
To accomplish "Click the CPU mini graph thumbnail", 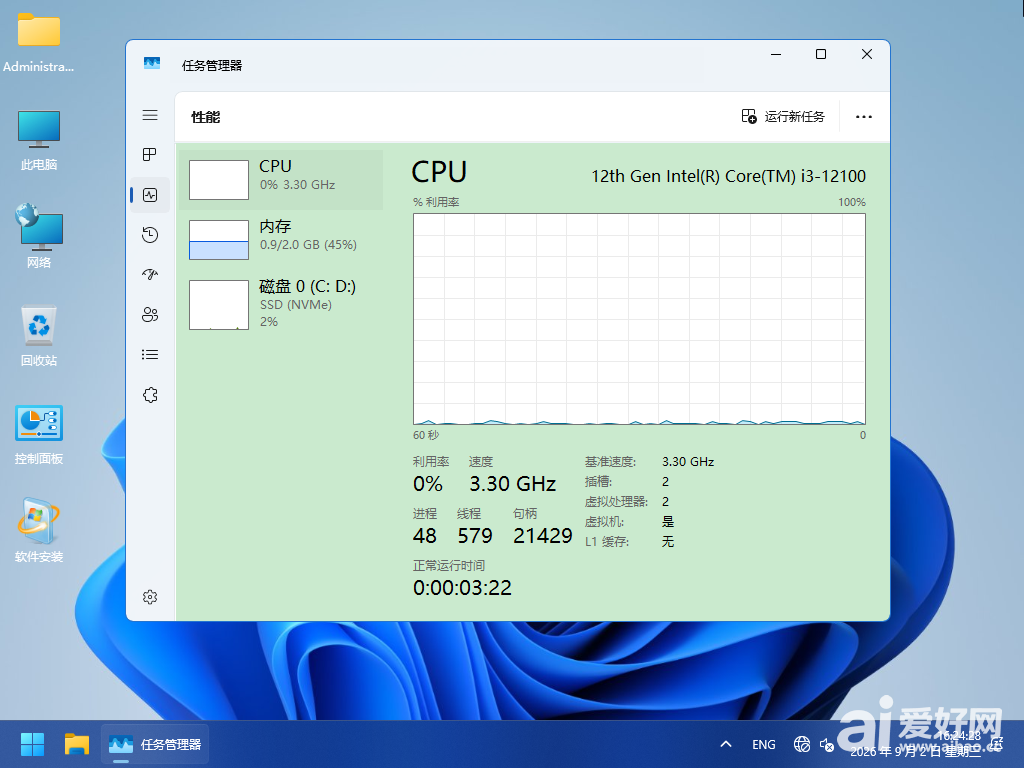I will 219,180.
